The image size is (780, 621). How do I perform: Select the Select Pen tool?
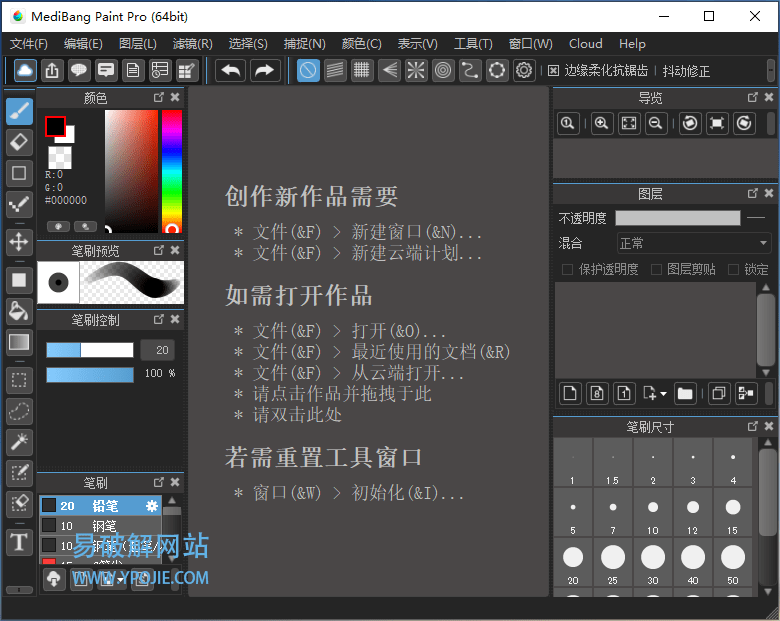click(19, 473)
